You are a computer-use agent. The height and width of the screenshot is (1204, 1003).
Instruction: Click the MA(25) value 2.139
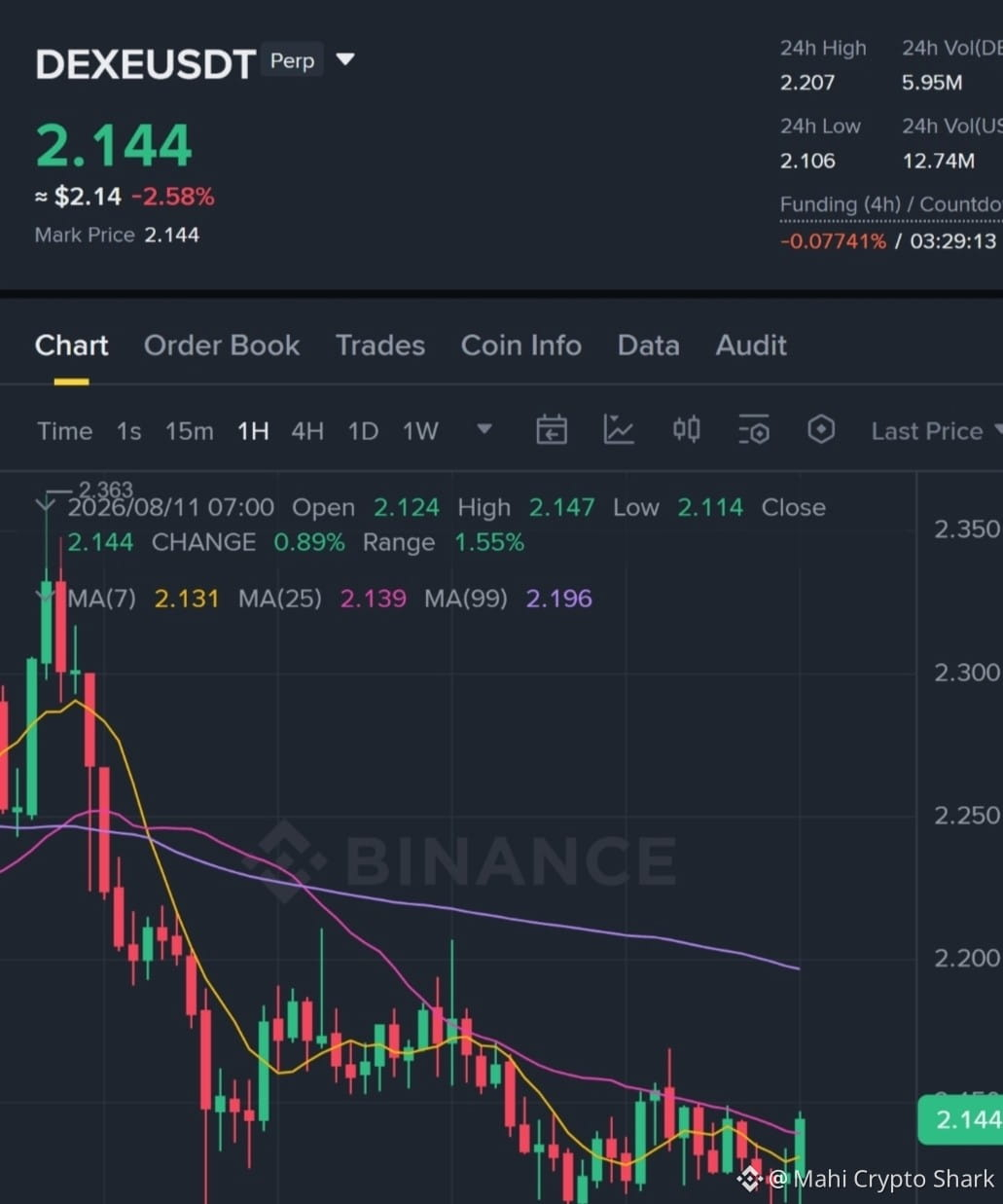click(373, 599)
